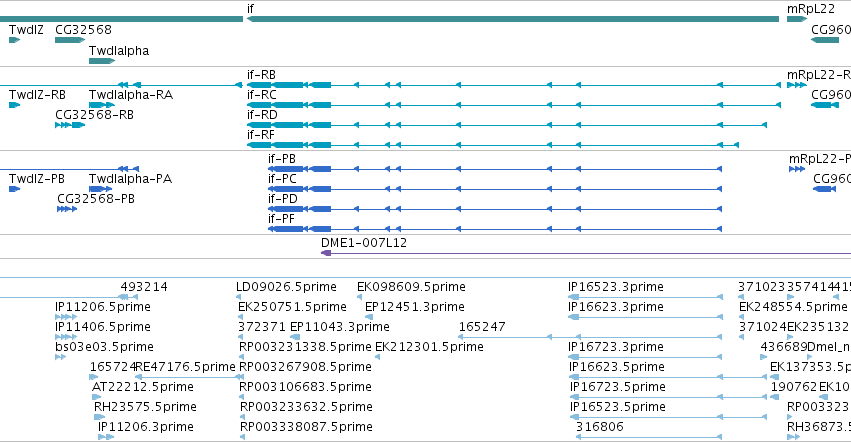Select the IP16723.5prime EST label
Screen dimensions: 851x442
point(618,387)
